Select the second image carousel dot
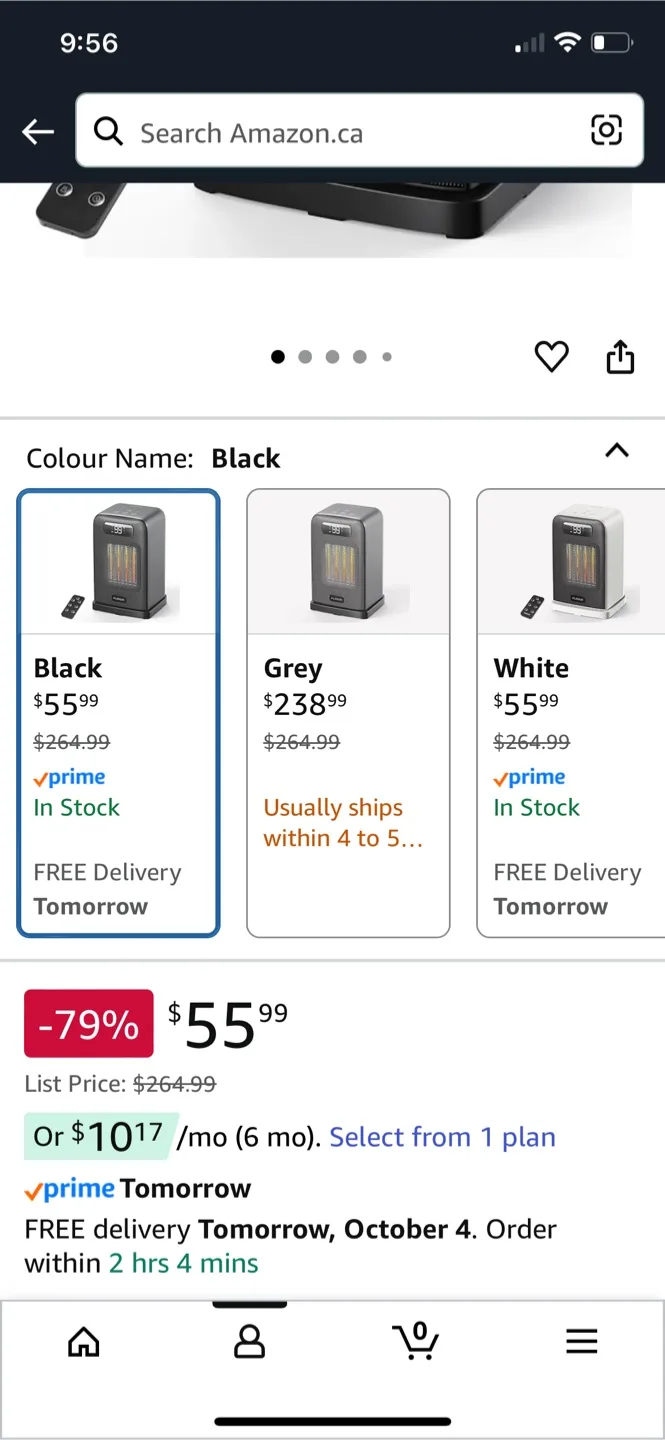The width and height of the screenshot is (665, 1440). pos(305,356)
